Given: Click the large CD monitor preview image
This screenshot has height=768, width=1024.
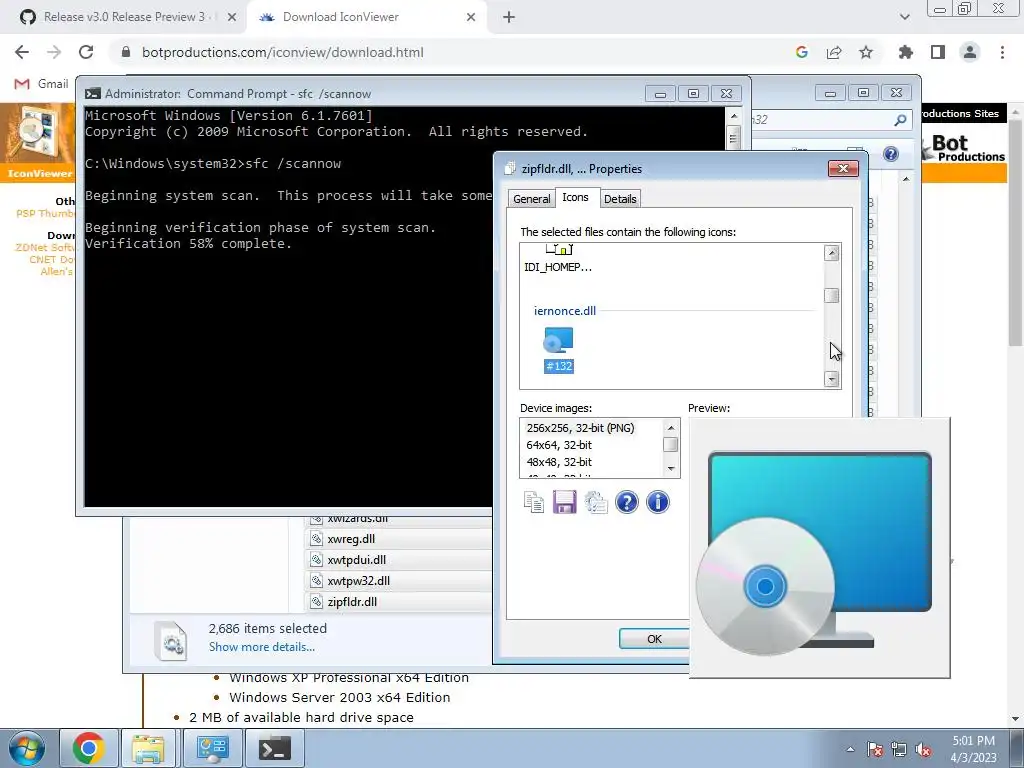Looking at the screenshot, I should pyautogui.click(x=820, y=548).
